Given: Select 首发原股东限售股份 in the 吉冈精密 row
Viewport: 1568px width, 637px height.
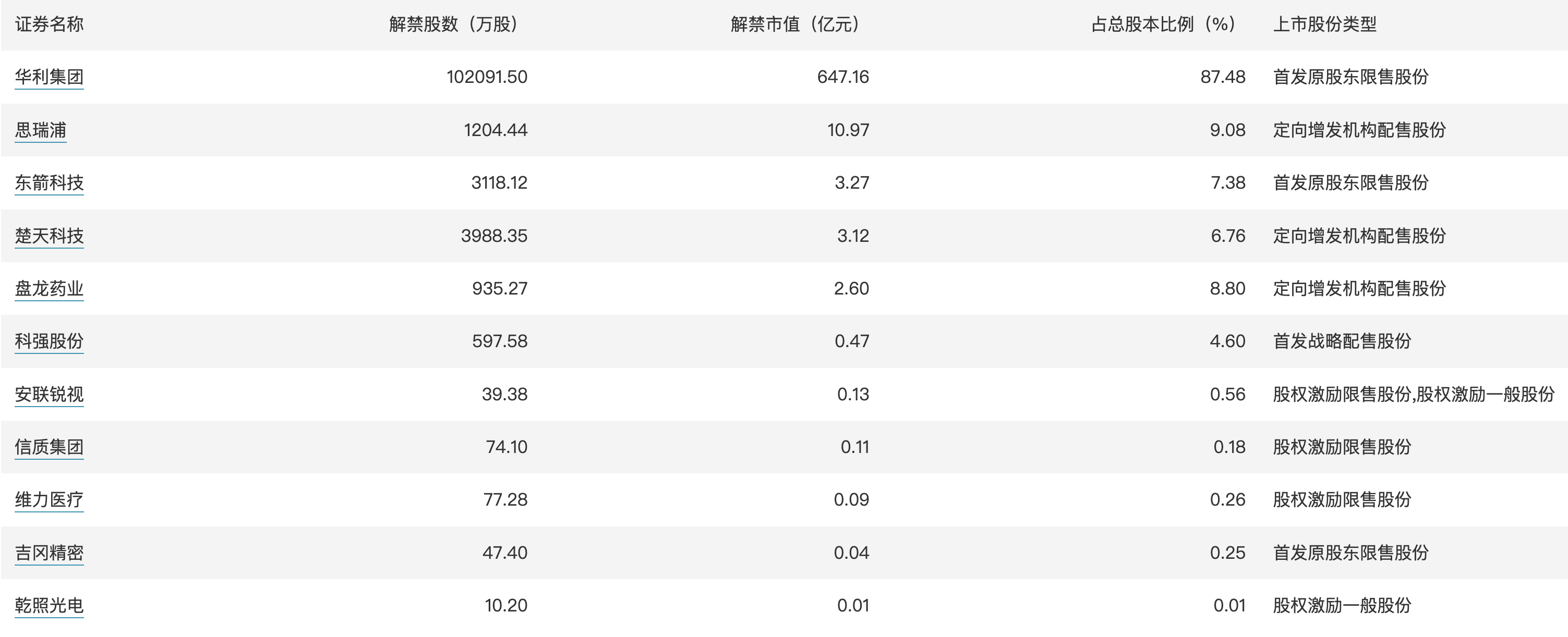Looking at the screenshot, I should pyautogui.click(x=1350, y=553).
